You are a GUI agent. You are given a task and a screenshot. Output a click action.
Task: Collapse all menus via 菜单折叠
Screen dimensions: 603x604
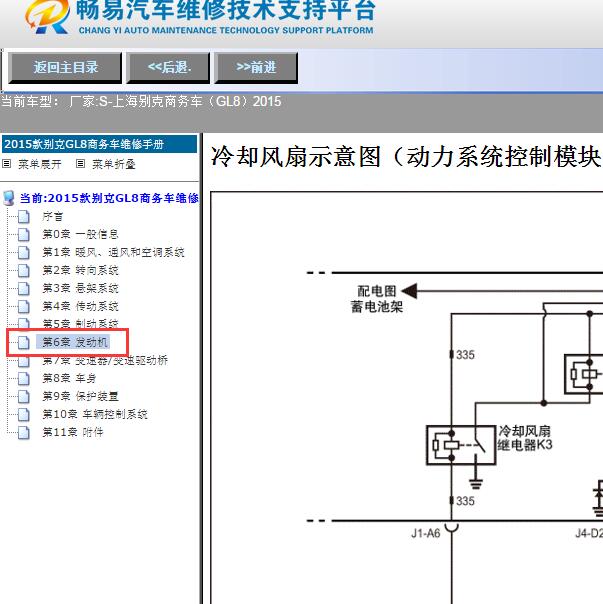tap(114, 164)
